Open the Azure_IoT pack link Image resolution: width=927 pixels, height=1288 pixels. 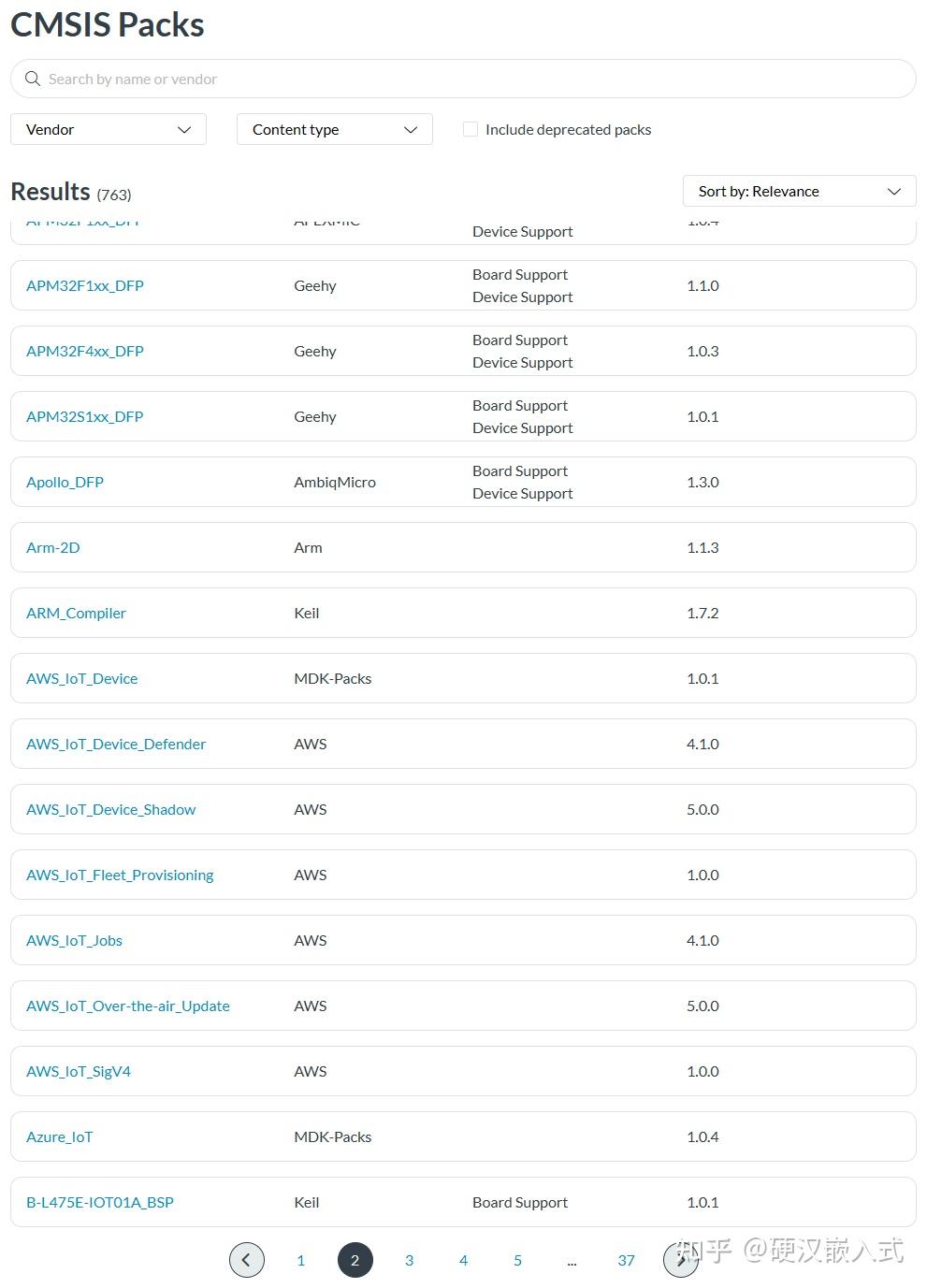coord(60,1136)
